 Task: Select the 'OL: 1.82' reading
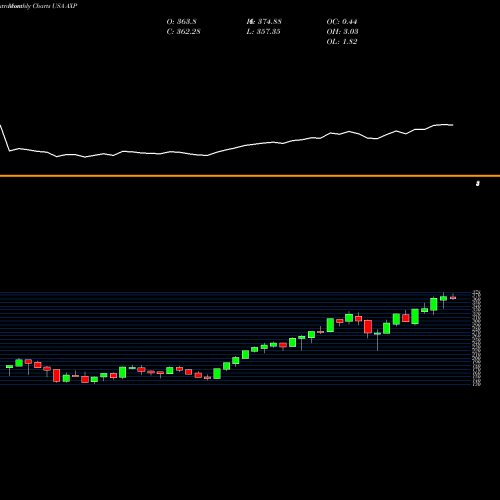point(342,42)
